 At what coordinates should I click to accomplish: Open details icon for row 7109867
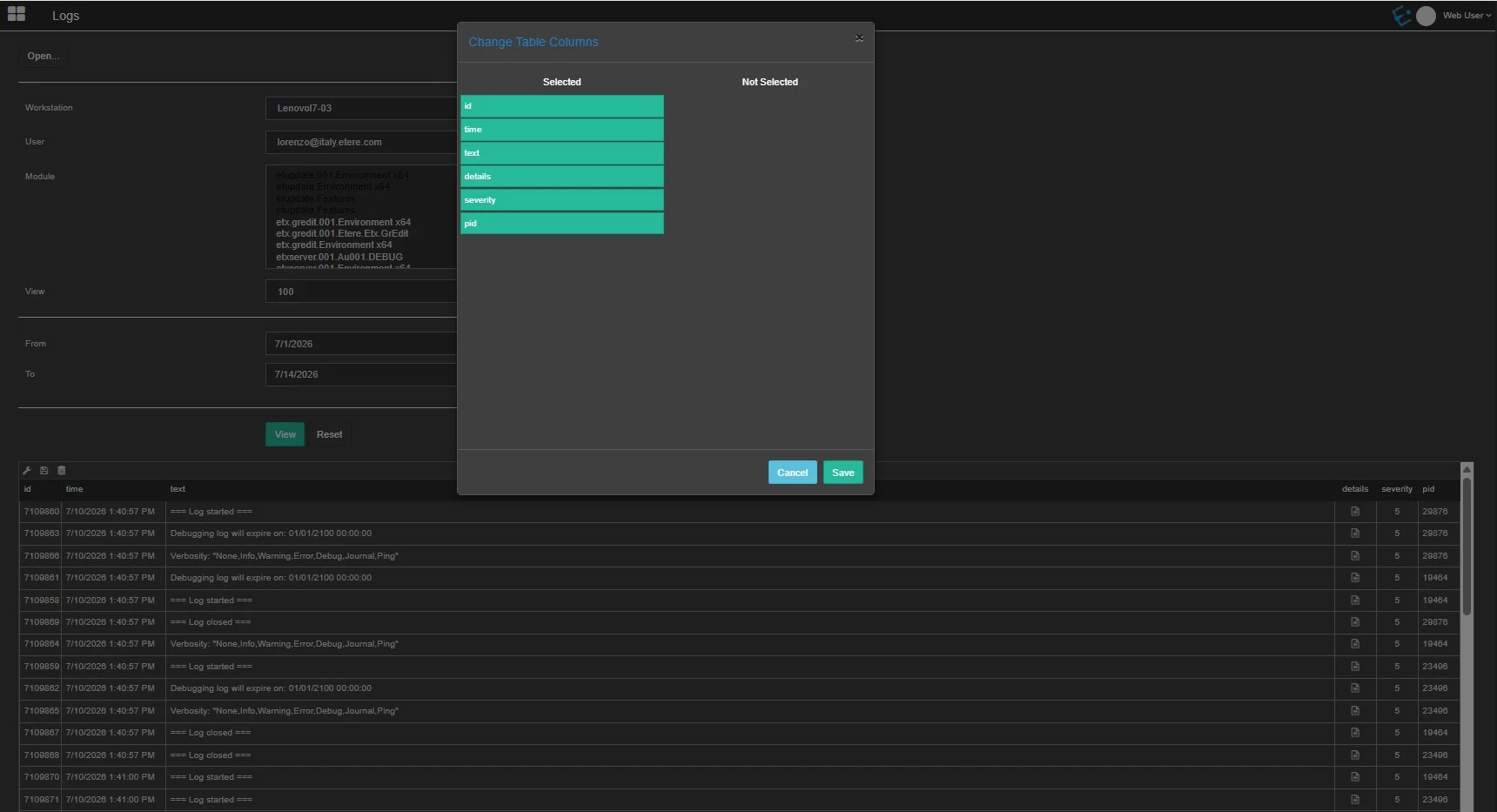coord(1355,733)
